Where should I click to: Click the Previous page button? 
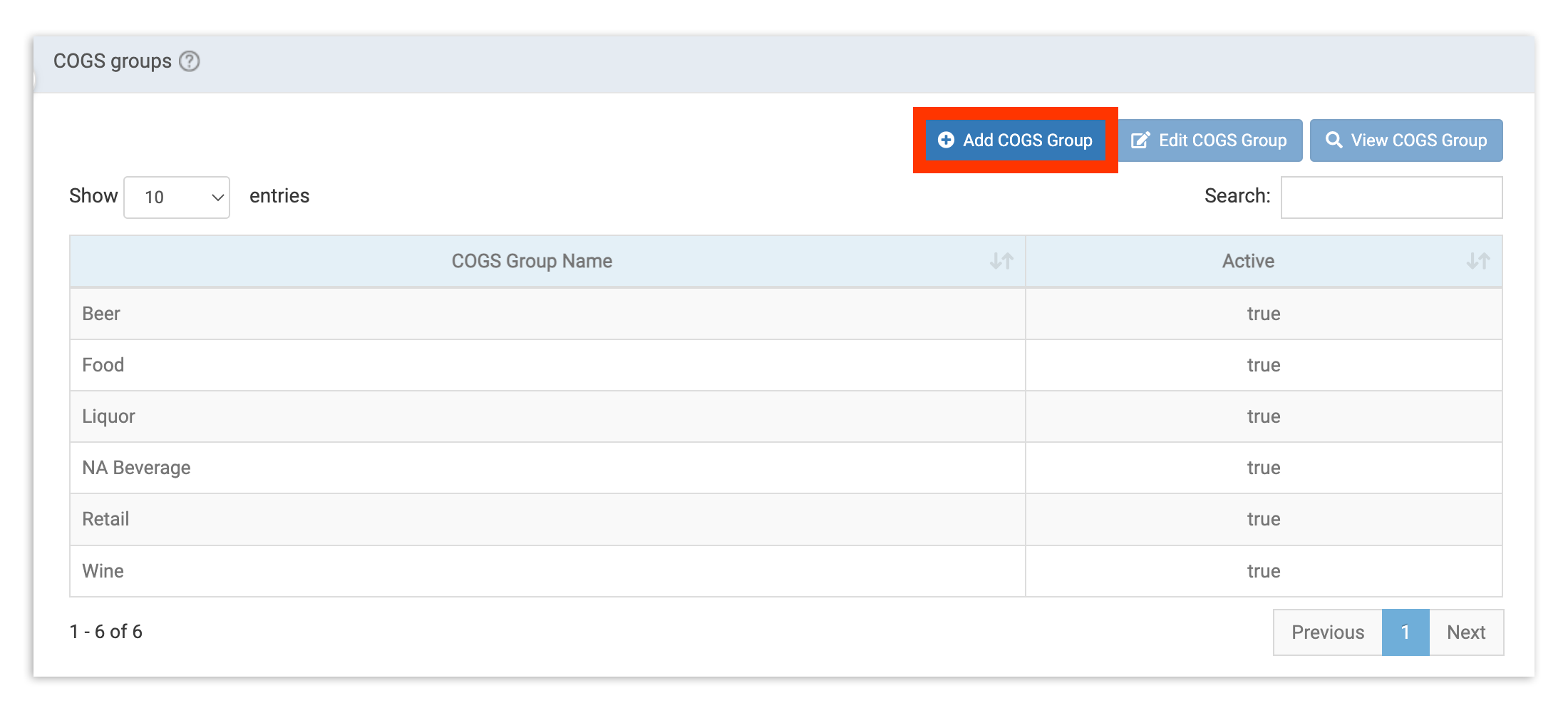1326,632
